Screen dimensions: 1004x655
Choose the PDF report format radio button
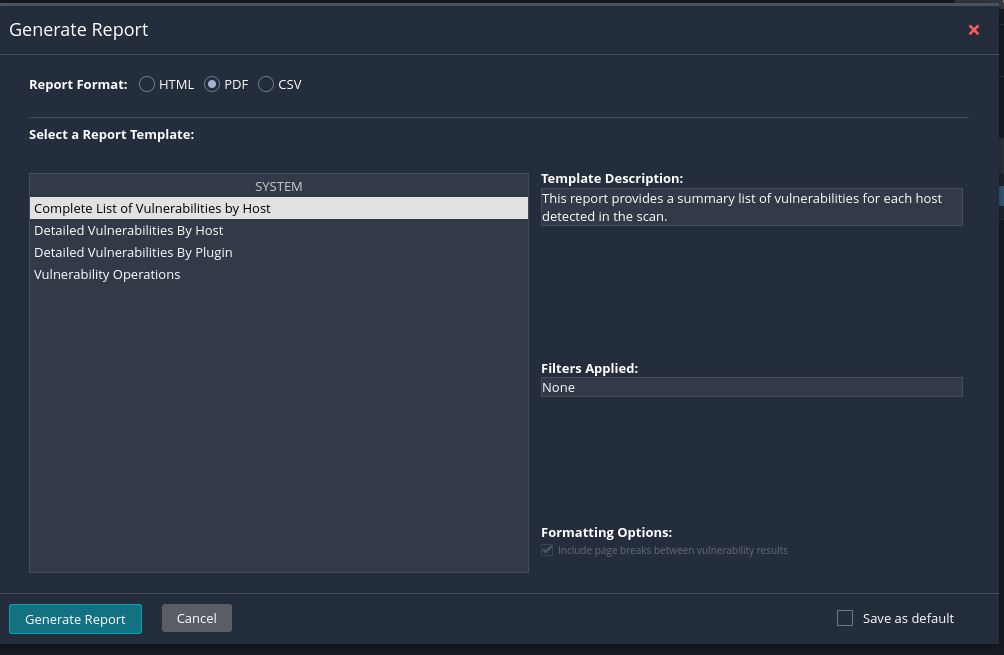click(212, 85)
